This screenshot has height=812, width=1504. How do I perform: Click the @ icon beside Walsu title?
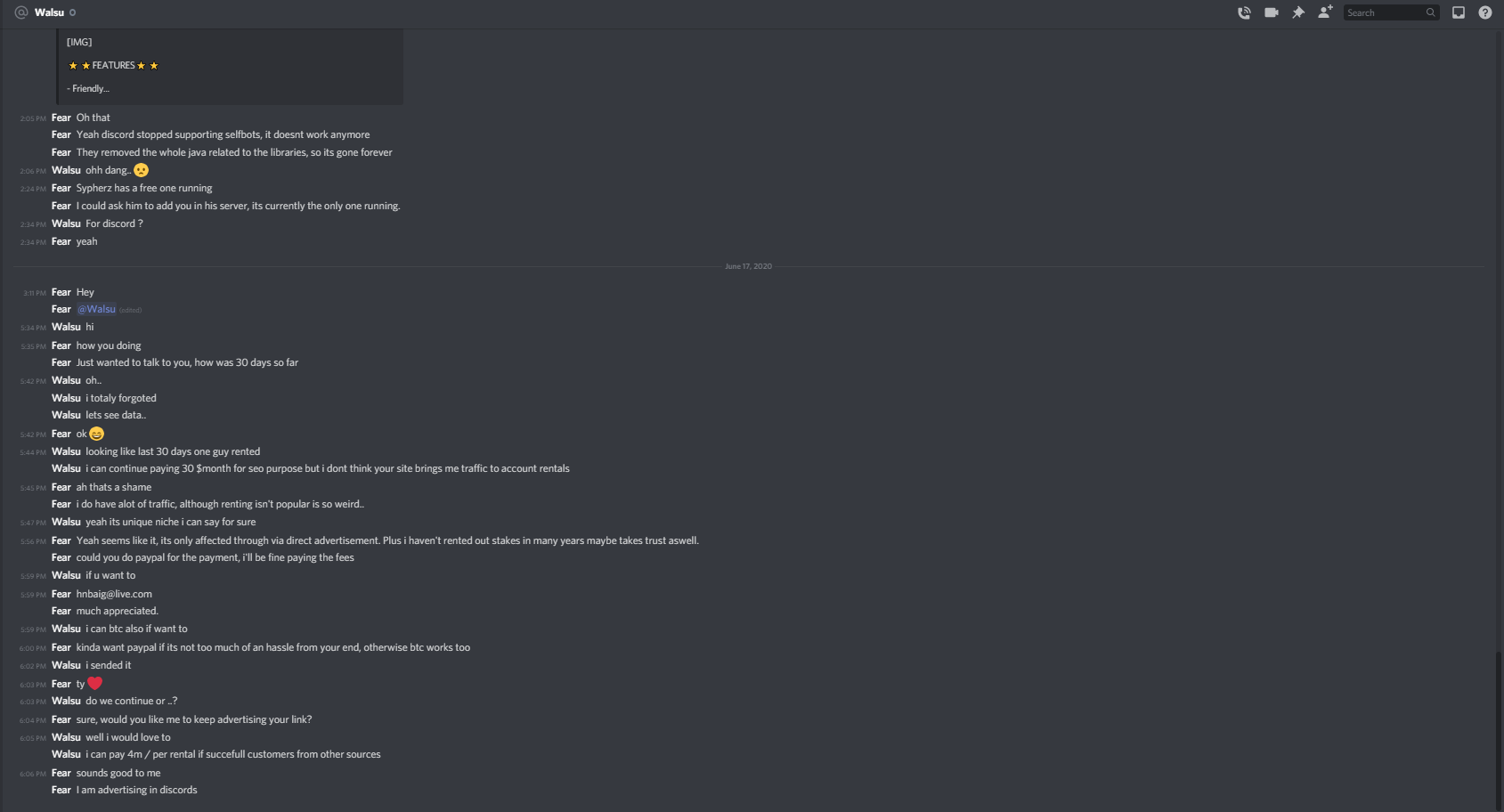click(x=21, y=12)
